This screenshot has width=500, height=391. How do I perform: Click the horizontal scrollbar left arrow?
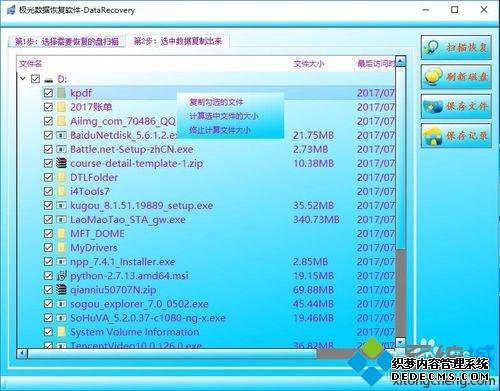22,353
